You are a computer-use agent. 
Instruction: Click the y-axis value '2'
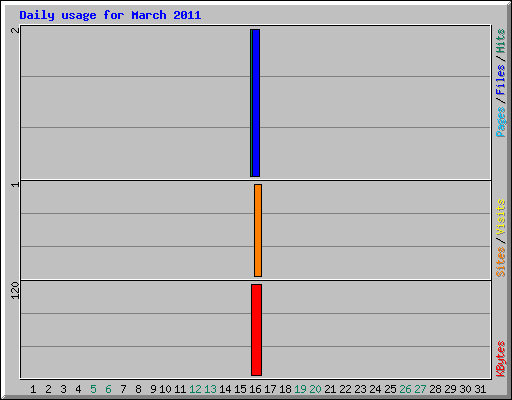pos(15,30)
